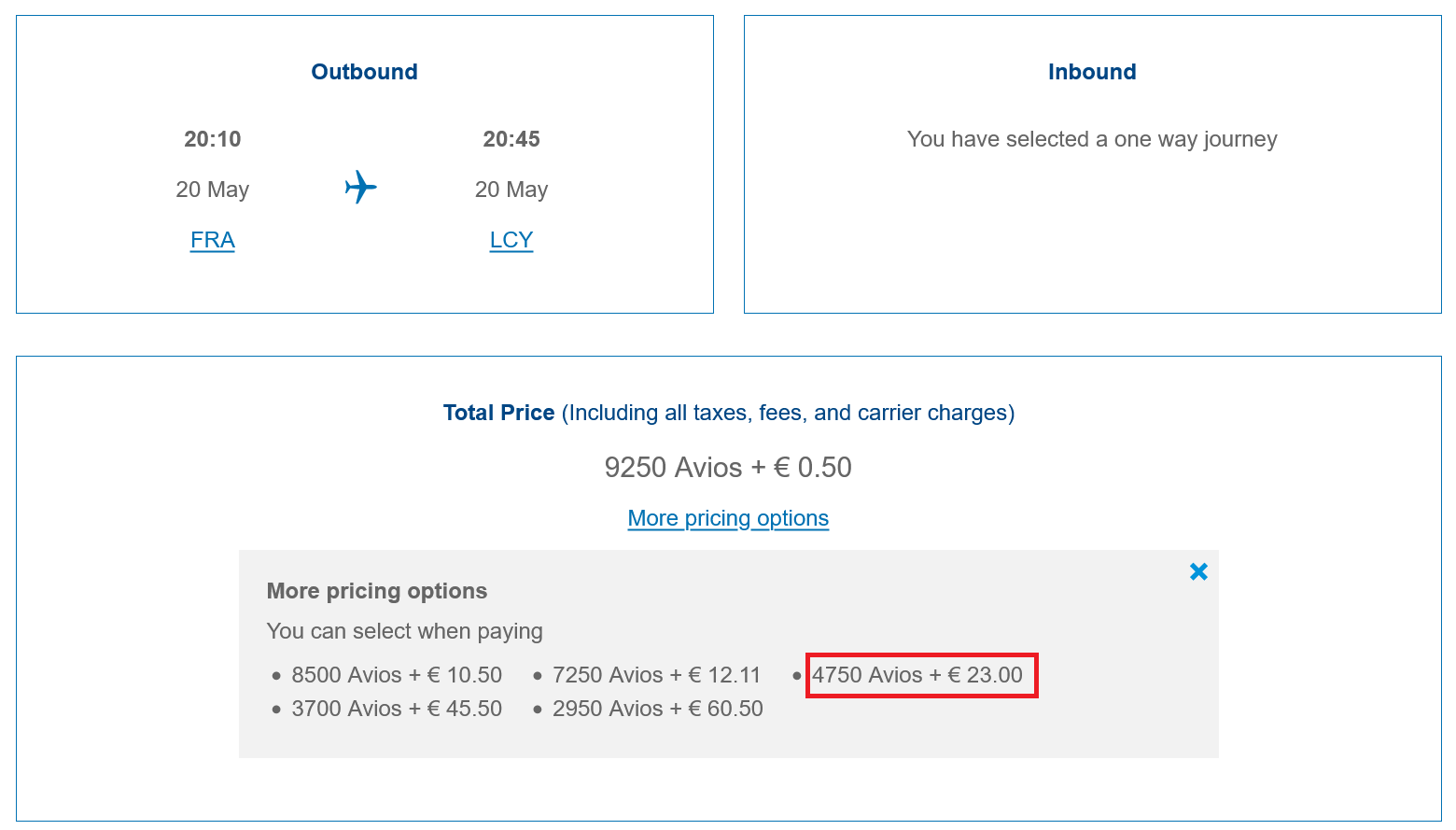This screenshot has width=1456, height=830.
Task: Close the More pricing options panel
Action: [x=1198, y=571]
